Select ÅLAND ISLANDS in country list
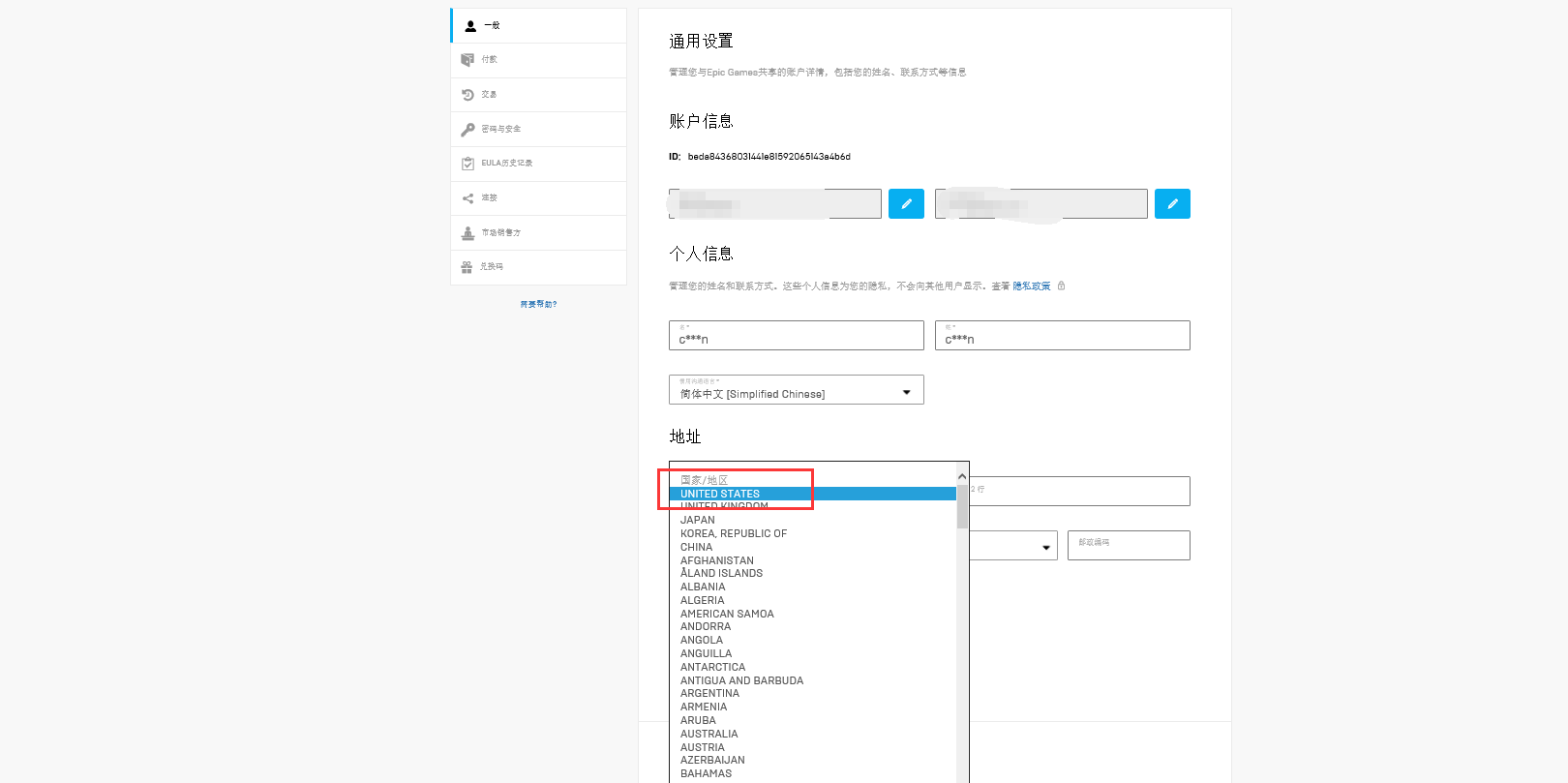 (813, 573)
